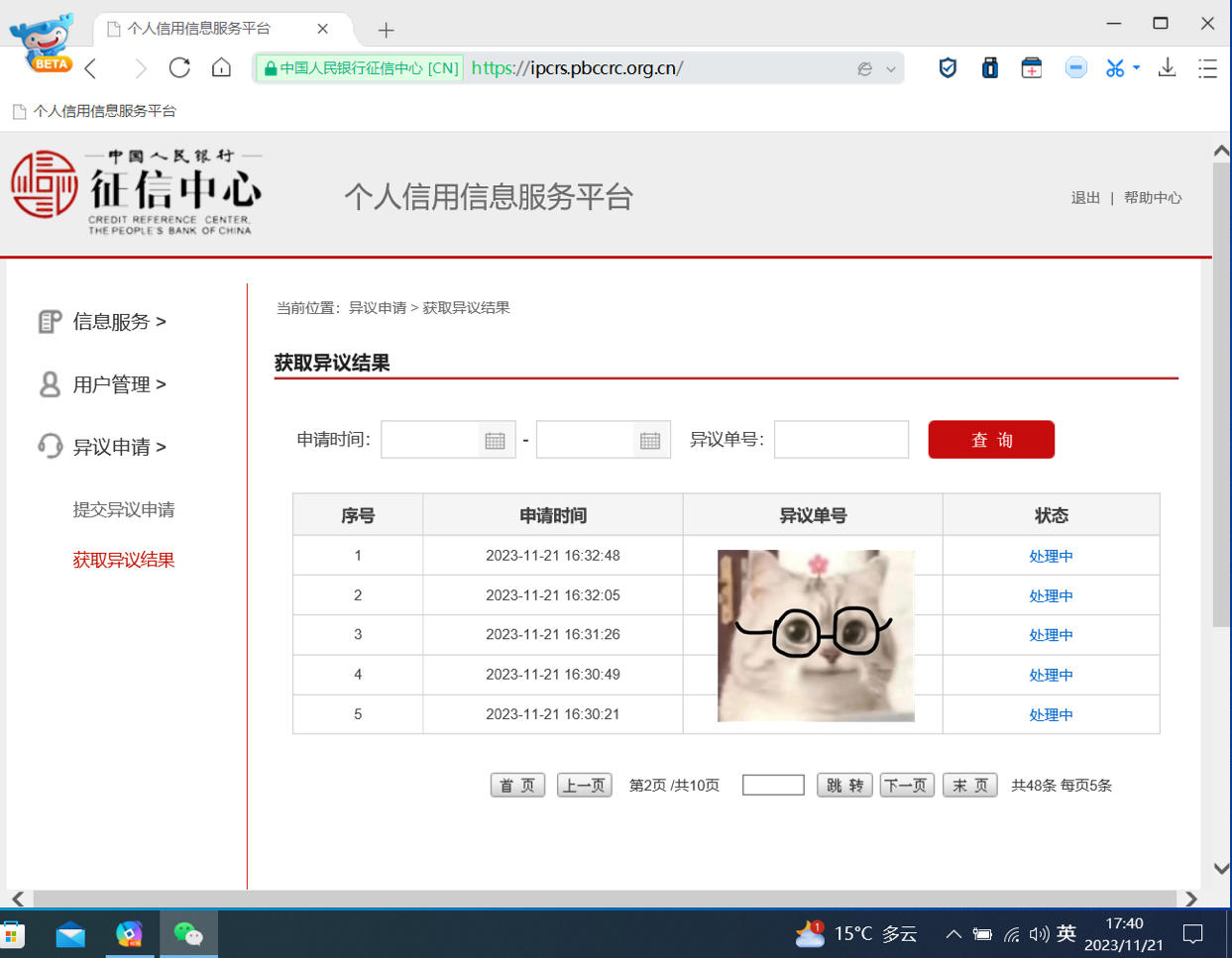
Task: Open the taskbar clock showing 17:40
Action: [x=1124, y=934]
